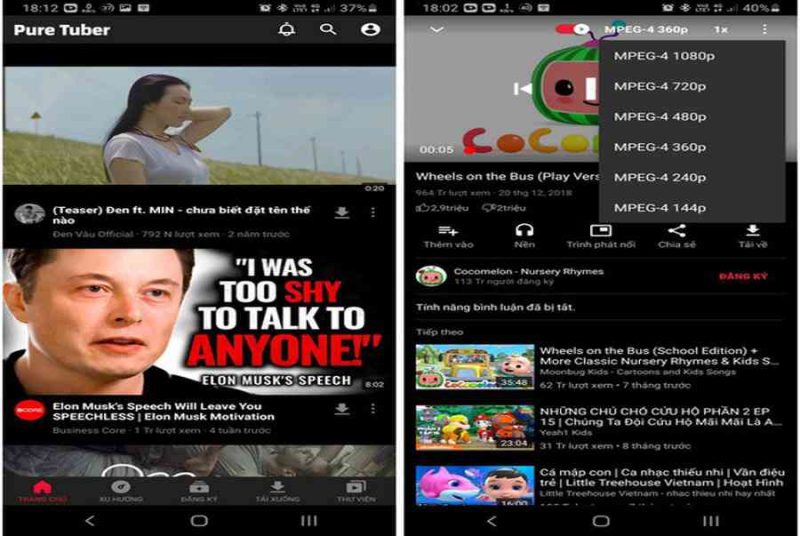800x536 pixels.
Task: Open Cocomelon - Nursery Rhymes channel name
Action: coord(529,271)
